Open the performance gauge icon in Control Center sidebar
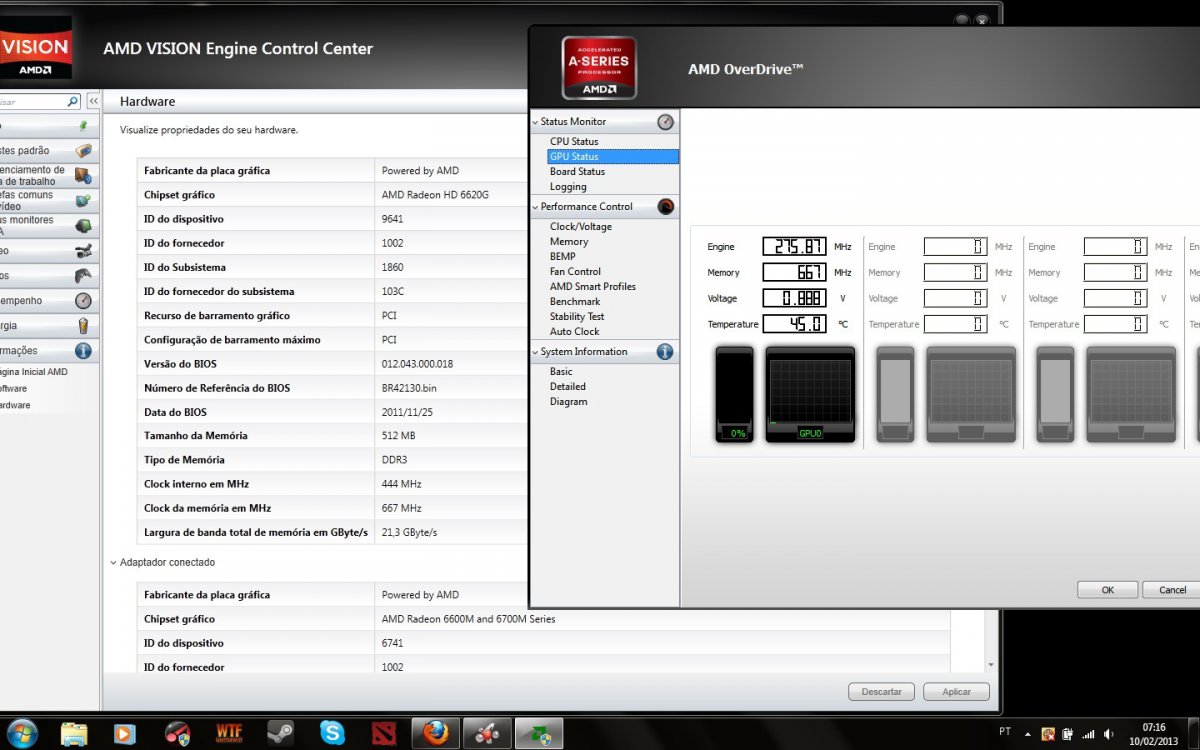Viewport: 1200px width, 750px height. point(83,301)
